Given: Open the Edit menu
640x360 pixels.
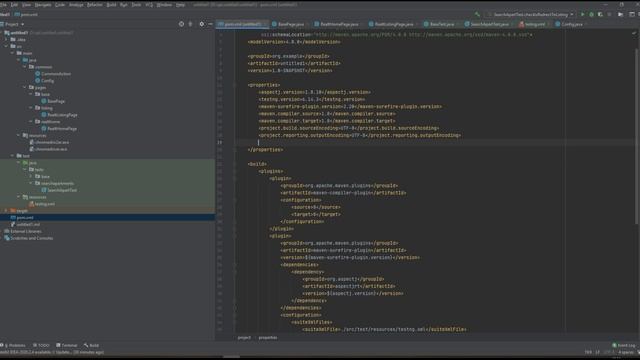Looking at the screenshot, I should click(14, 5).
